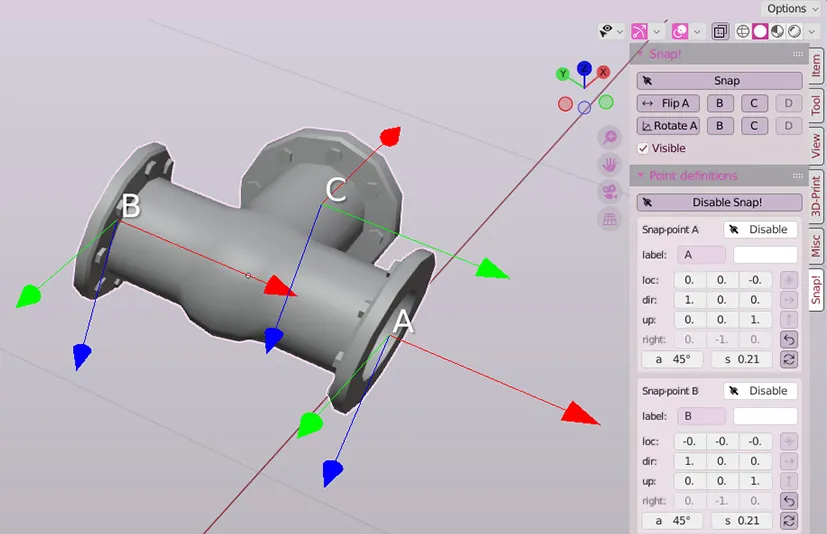Toggle the perspective/orthographic grid icon

point(610,219)
